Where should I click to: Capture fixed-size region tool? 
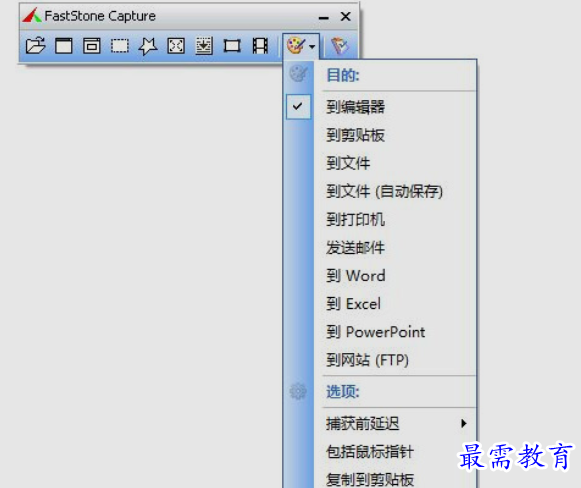[232, 46]
